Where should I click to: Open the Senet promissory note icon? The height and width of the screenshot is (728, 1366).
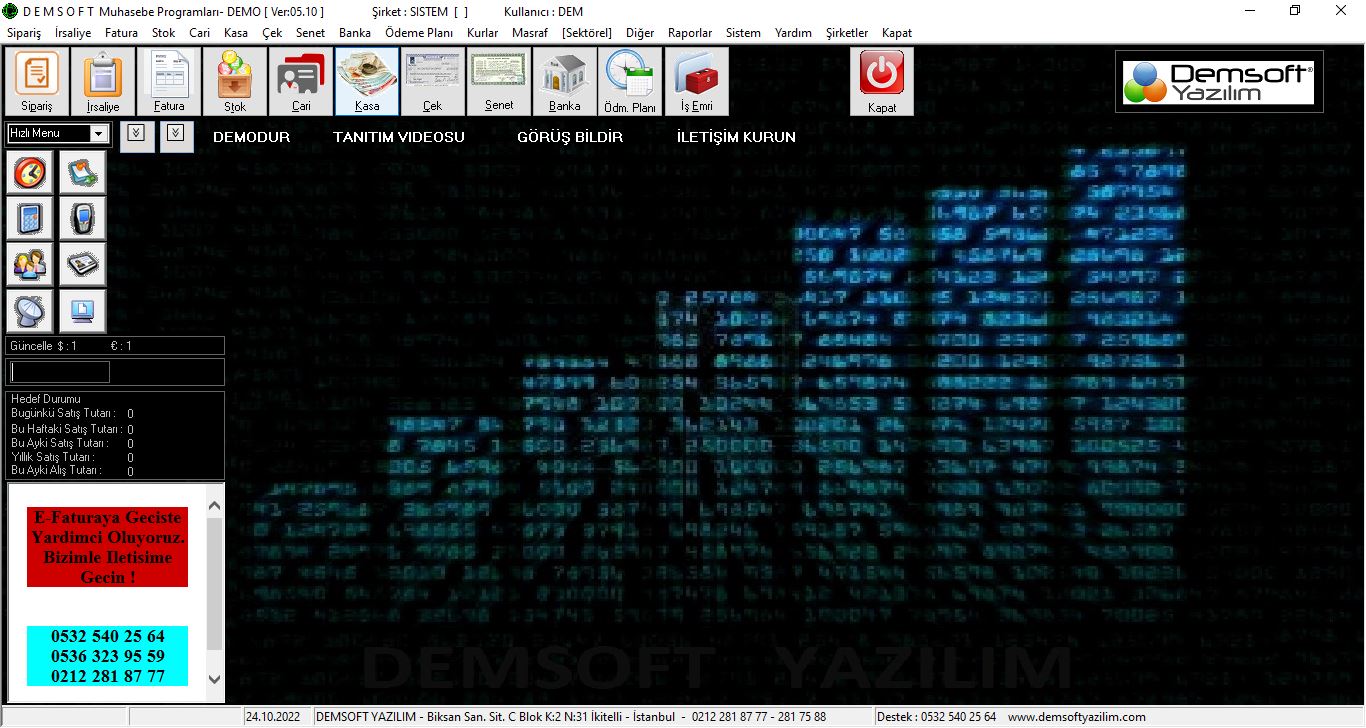coord(499,82)
